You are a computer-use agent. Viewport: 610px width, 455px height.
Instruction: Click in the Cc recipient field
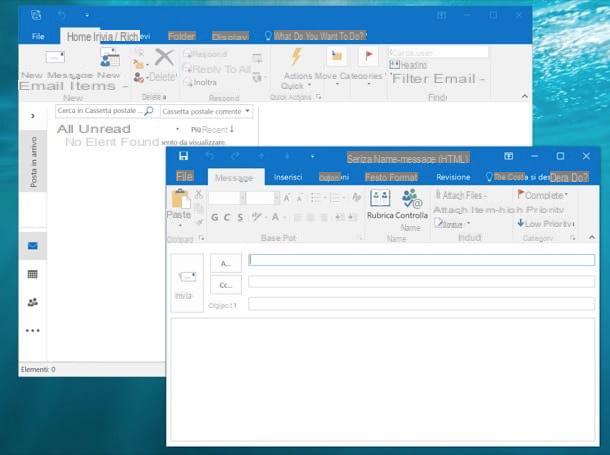(422, 282)
